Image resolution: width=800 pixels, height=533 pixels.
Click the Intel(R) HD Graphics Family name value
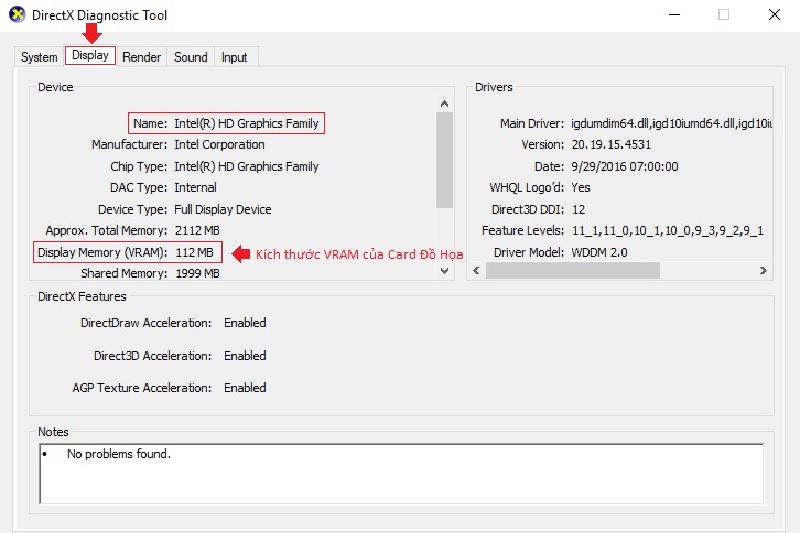pyautogui.click(x=246, y=123)
